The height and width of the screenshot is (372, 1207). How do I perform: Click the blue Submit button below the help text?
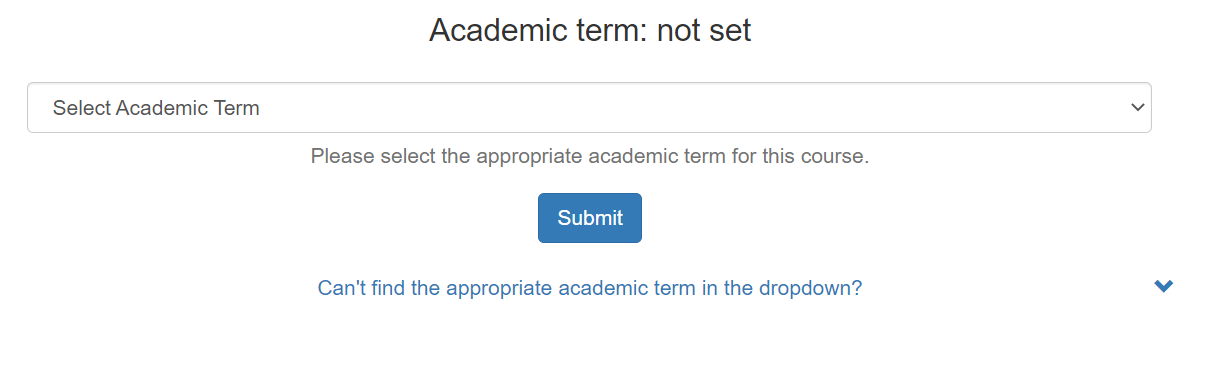(590, 218)
